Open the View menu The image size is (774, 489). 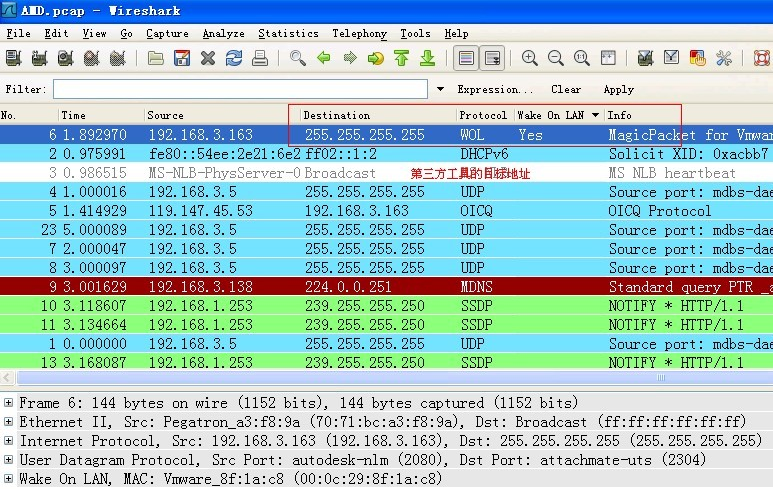[94, 34]
